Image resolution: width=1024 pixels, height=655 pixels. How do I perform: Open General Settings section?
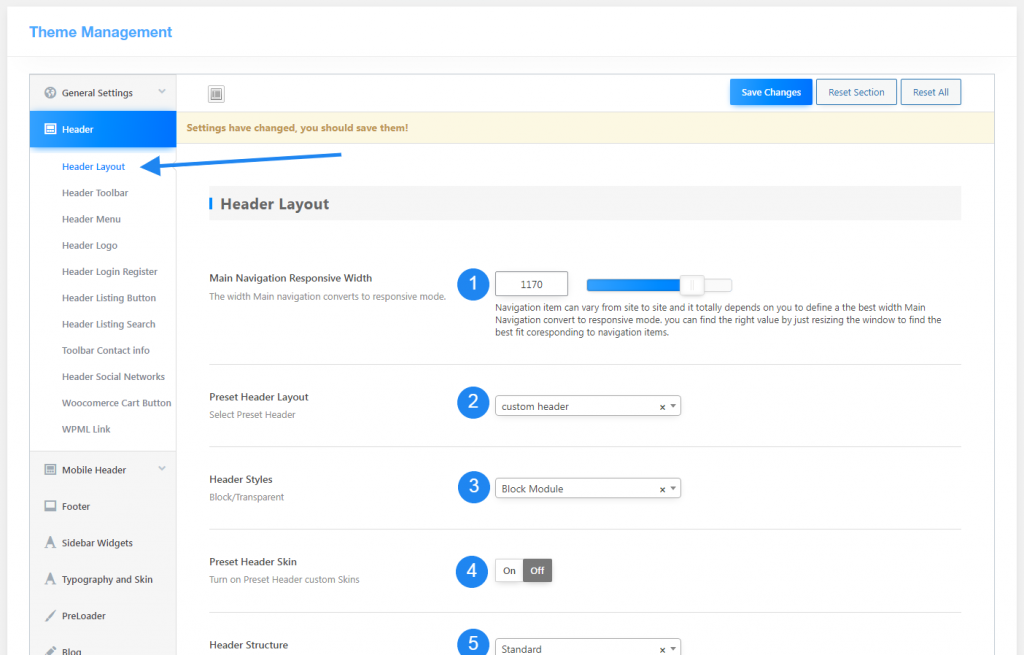point(103,93)
